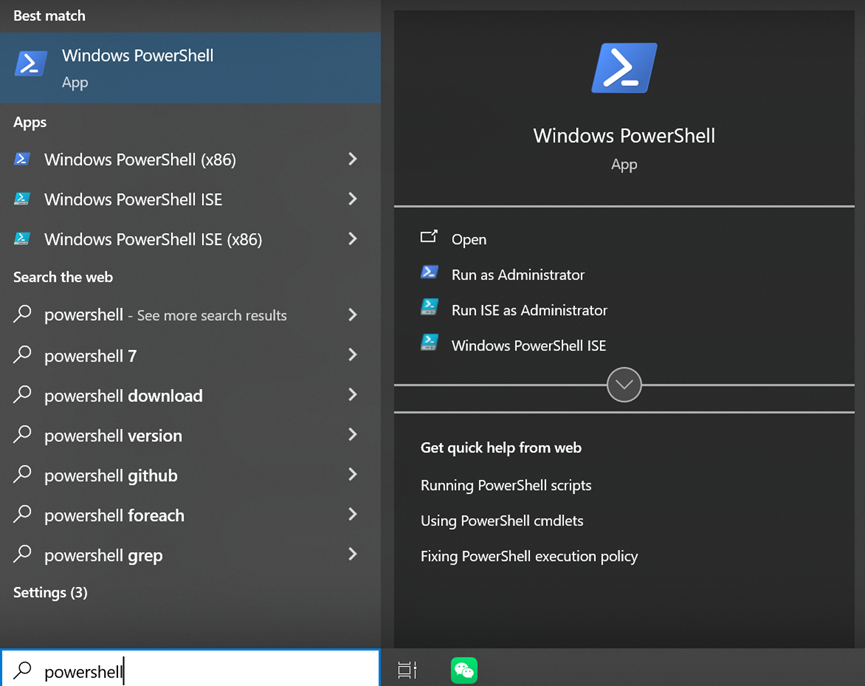Expand the 'See more search results' arrow
The width and height of the screenshot is (865, 686).
point(353,315)
